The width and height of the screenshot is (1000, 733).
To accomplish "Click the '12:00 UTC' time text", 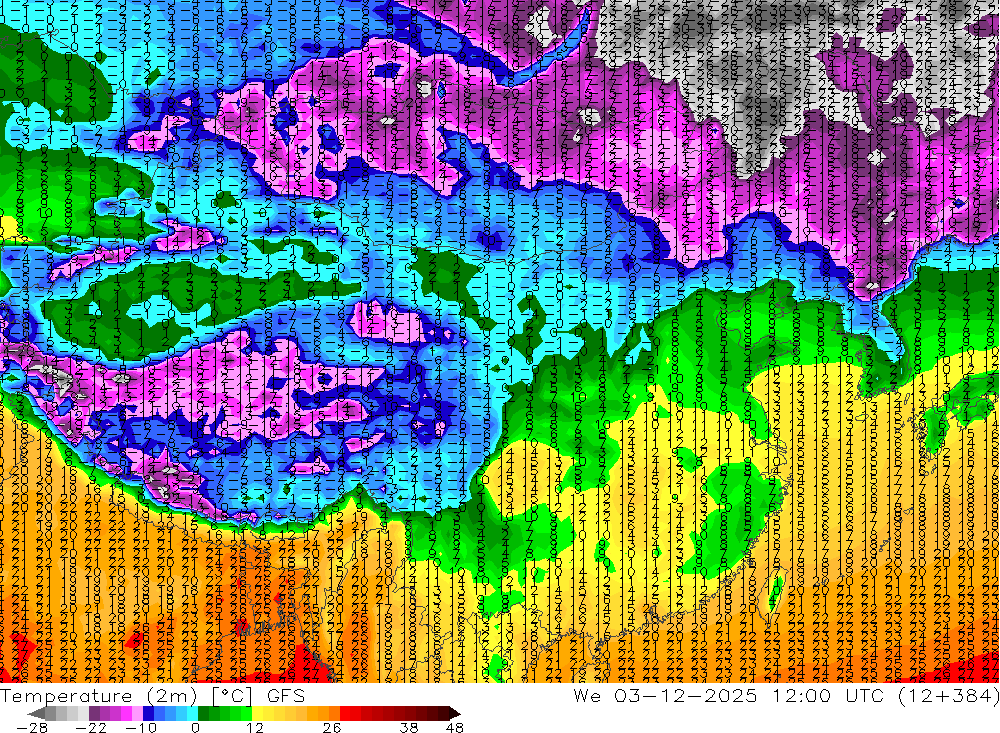I will (828, 696).
